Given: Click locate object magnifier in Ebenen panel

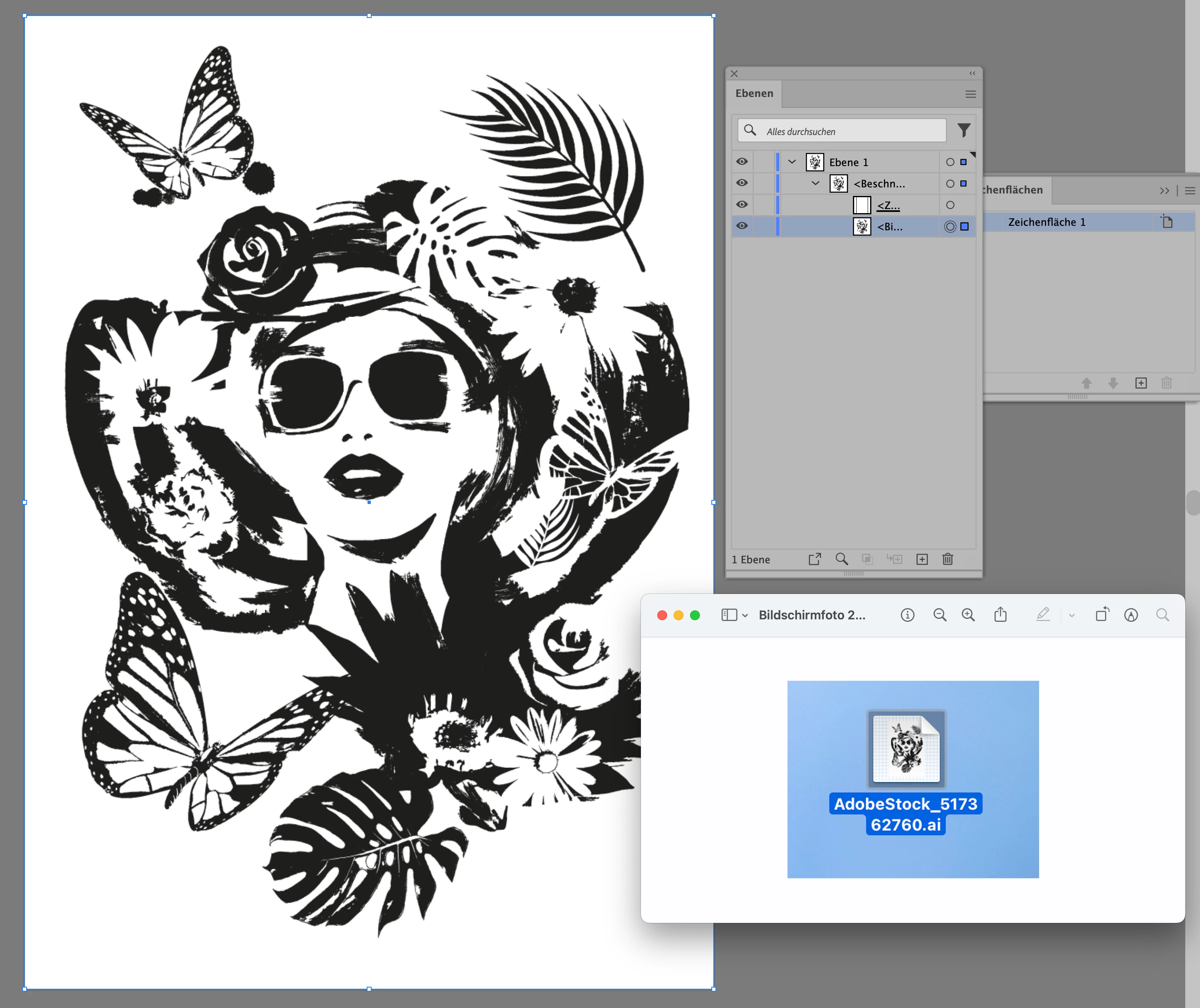Looking at the screenshot, I should [841, 559].
